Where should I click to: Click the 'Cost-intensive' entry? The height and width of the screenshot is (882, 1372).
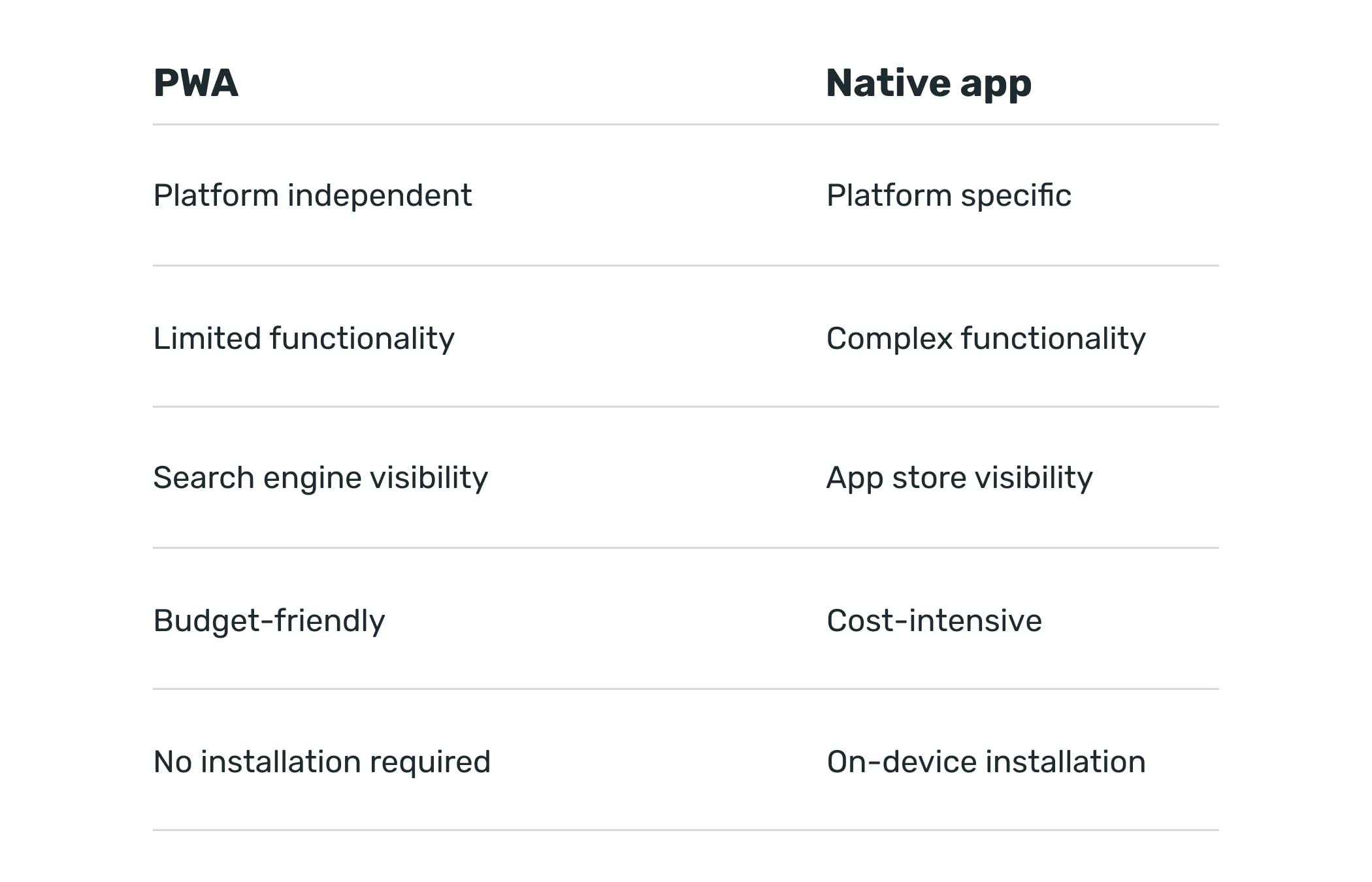[934, 621]
